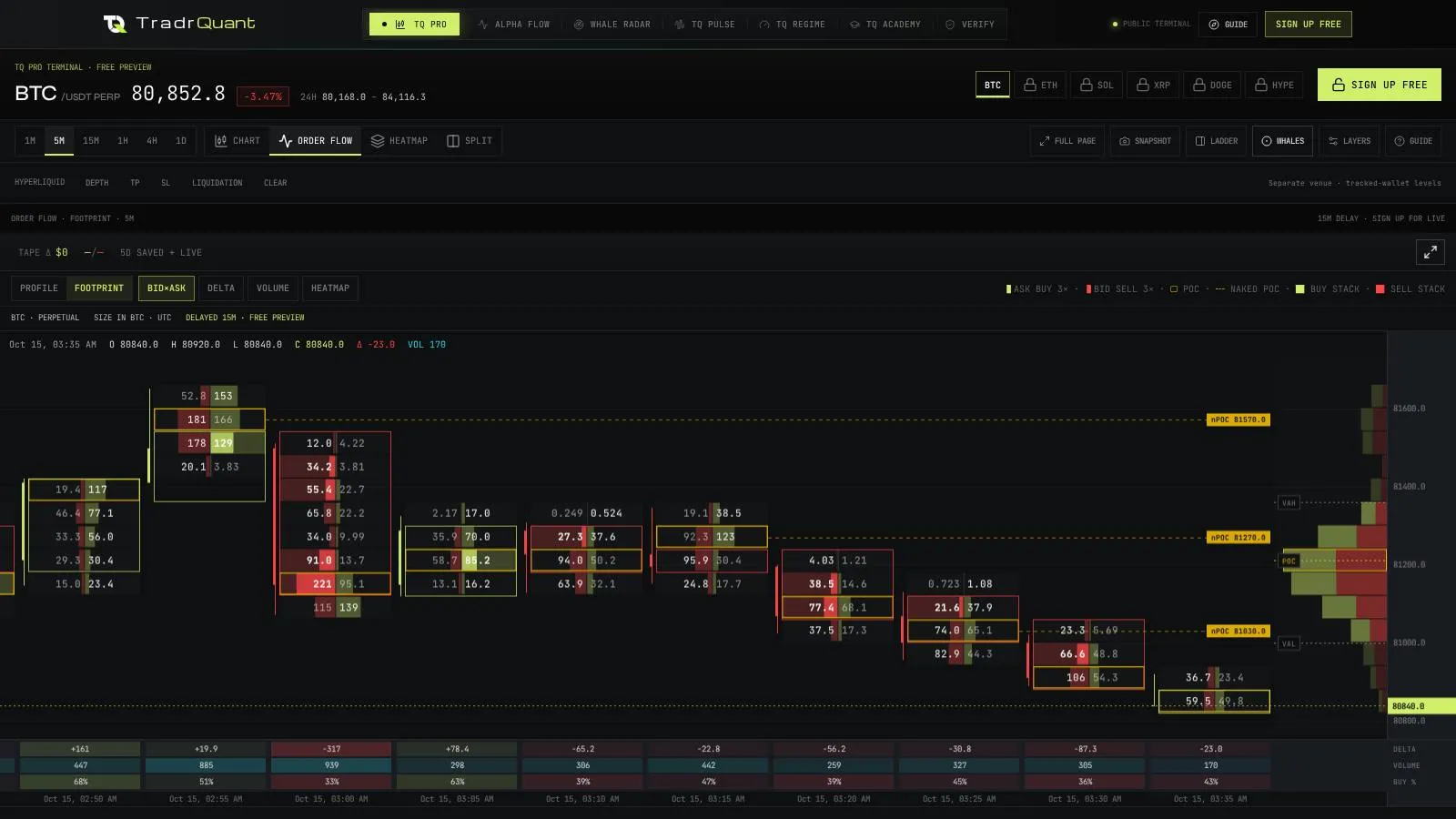Select the BTC asset button
Viewport: 1456px width, 819px height.
[x=992, y=85]
